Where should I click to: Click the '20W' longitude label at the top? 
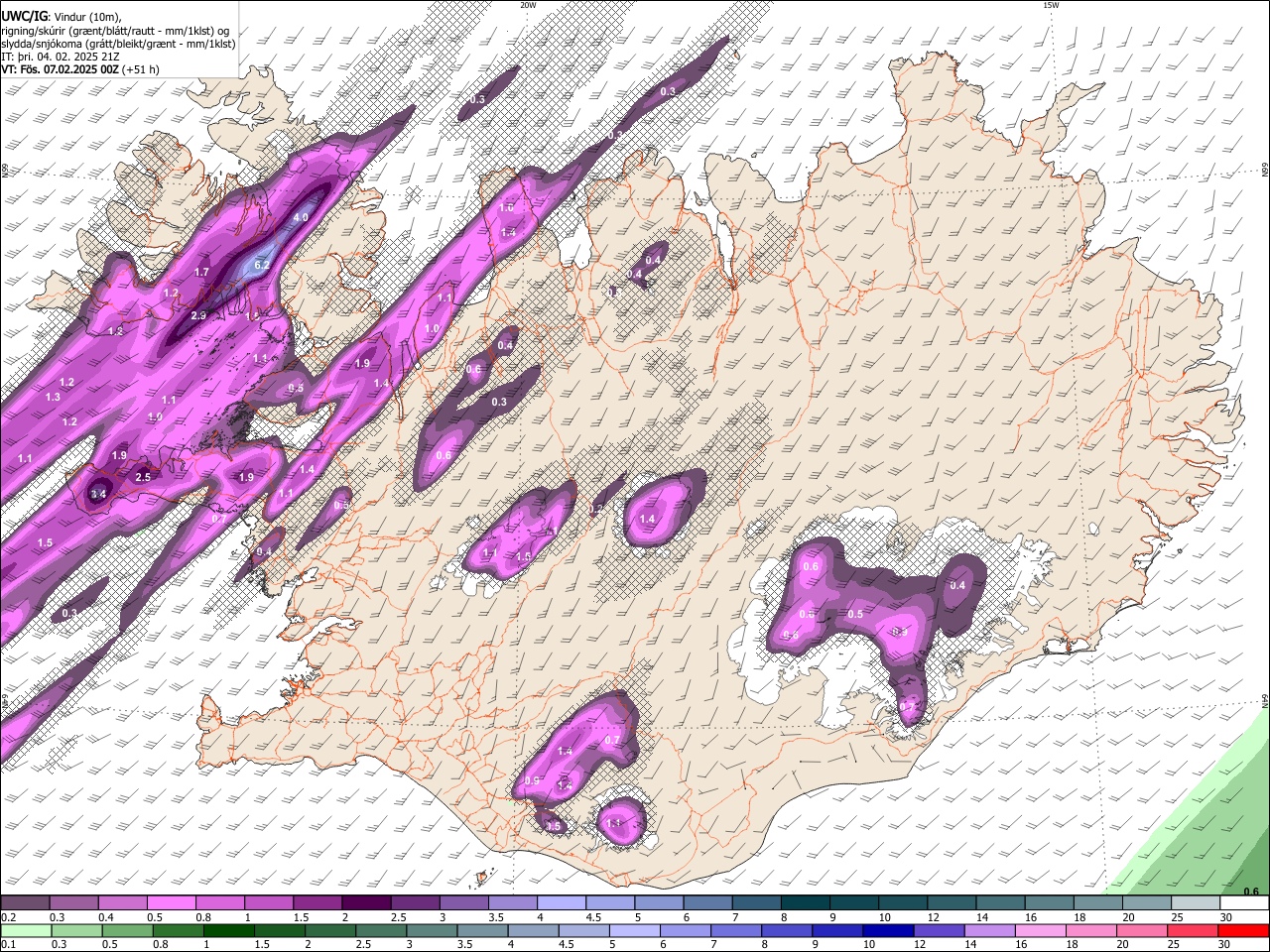coord(528,5)
